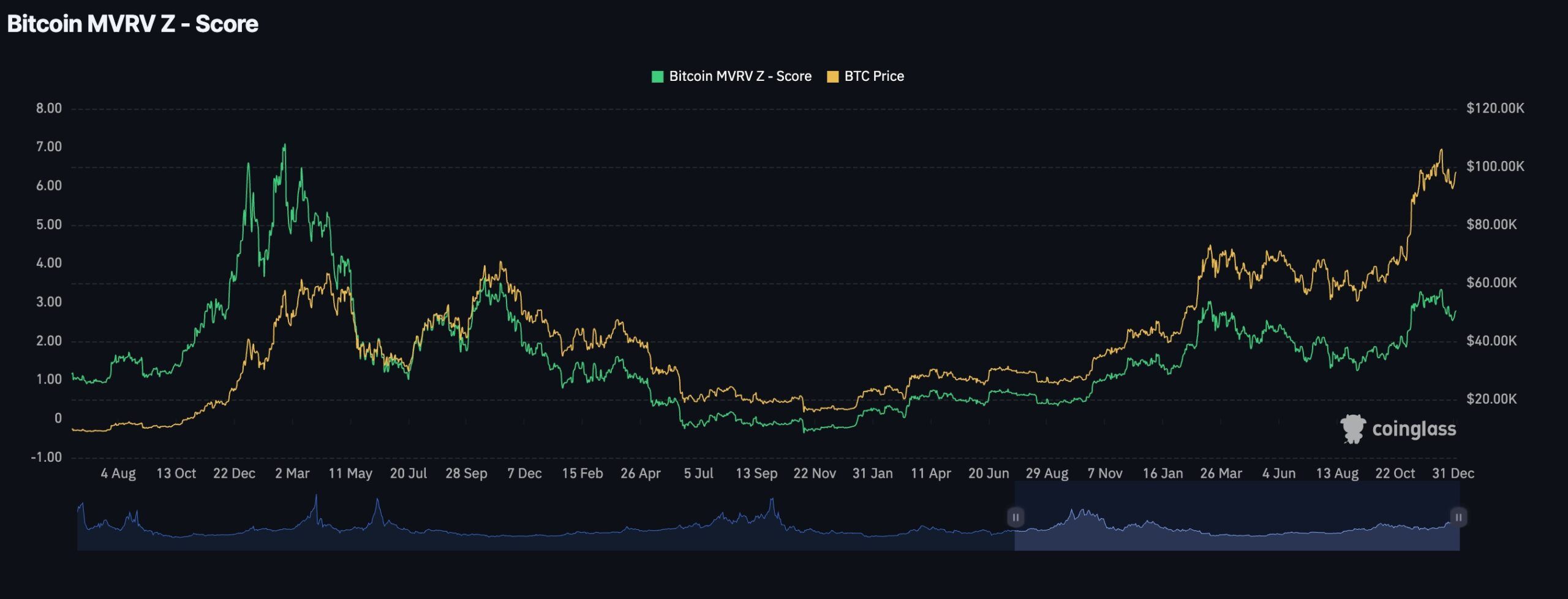Click the 8.00 left axis label
This screenshot has height=599, width=1568.
point(49,108)
